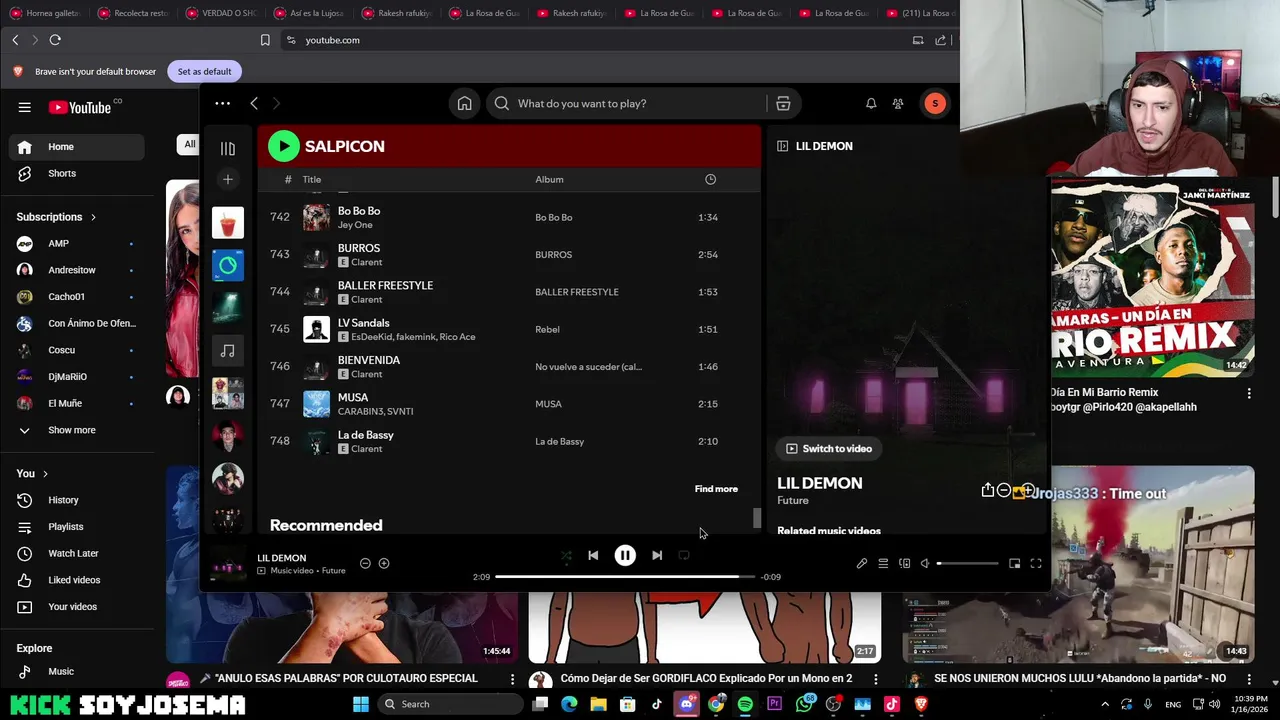
Task: Open Windows Start menu
Action: 361,704
